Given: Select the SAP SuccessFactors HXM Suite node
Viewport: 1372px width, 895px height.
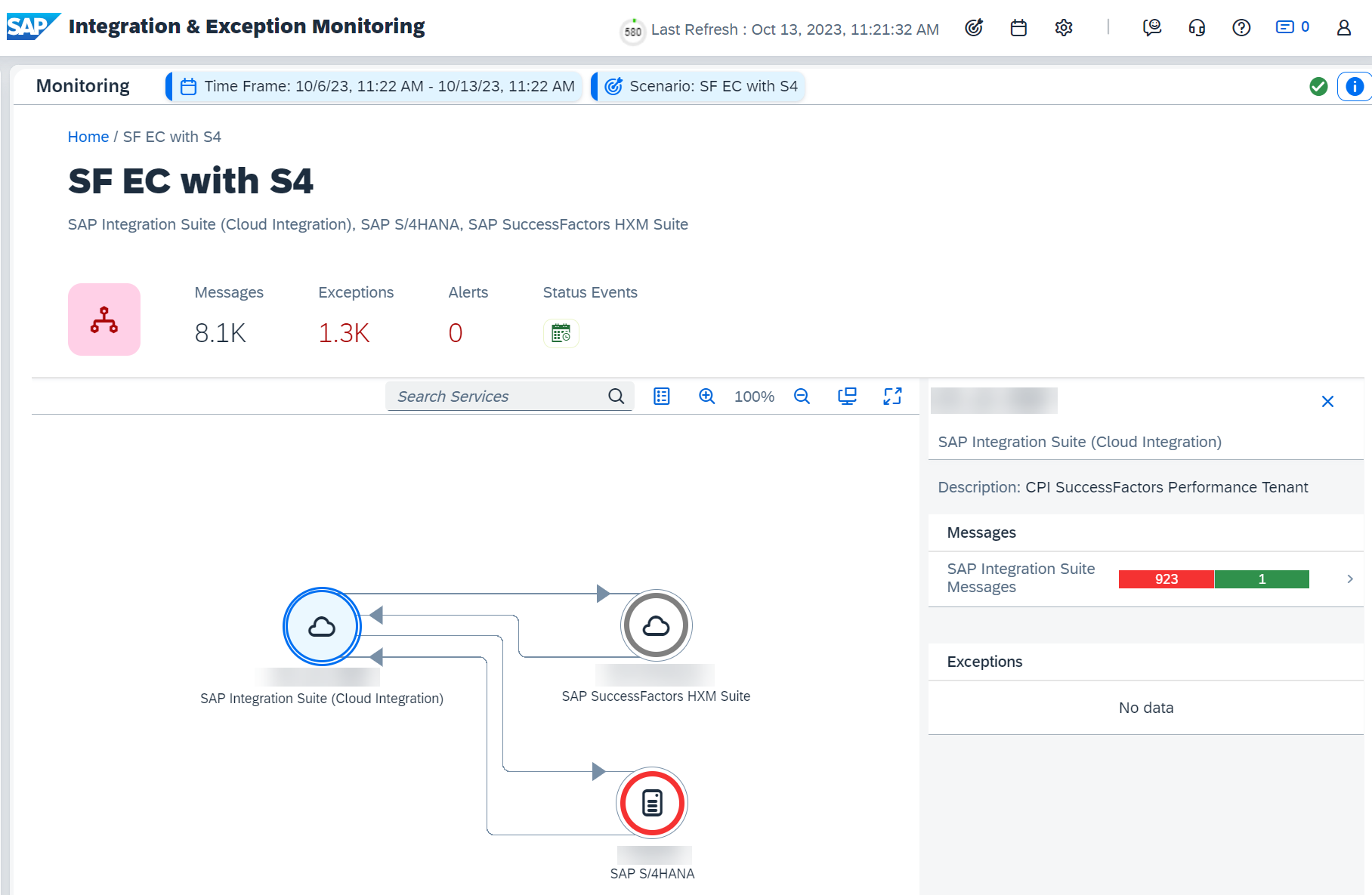Looking at the screenshot, I should pyautogui.click(x=656, y=625).
